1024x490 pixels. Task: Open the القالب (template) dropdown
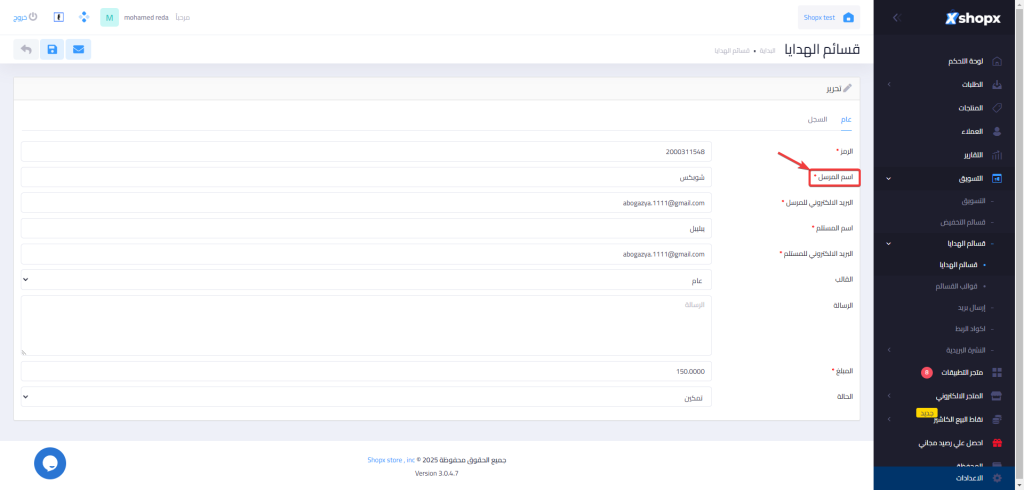click(x=365, y=280)
